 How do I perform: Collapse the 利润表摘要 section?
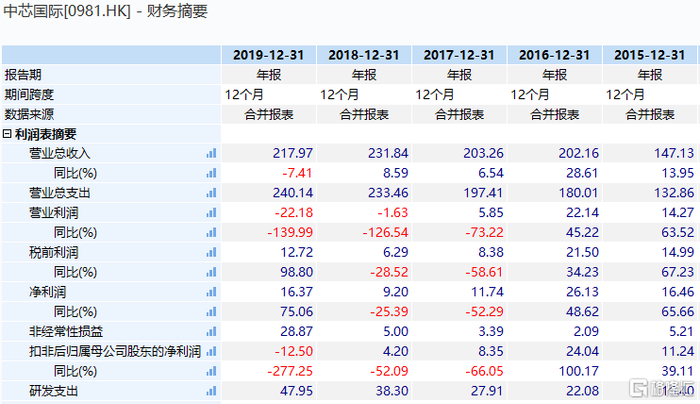tap(7, 134)
